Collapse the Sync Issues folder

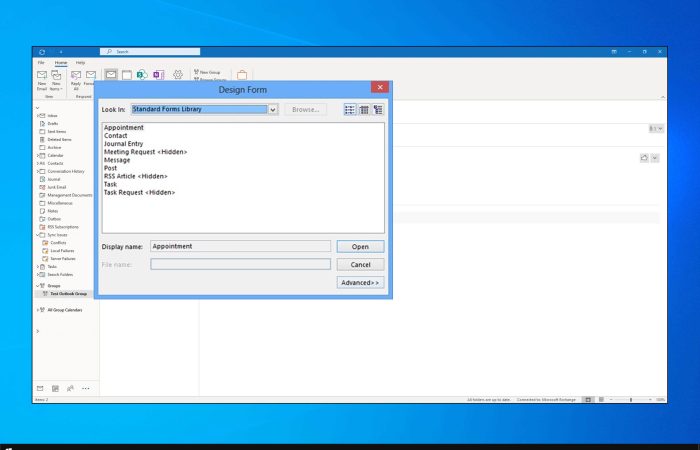pyautogui.click(x=38, y=235)
